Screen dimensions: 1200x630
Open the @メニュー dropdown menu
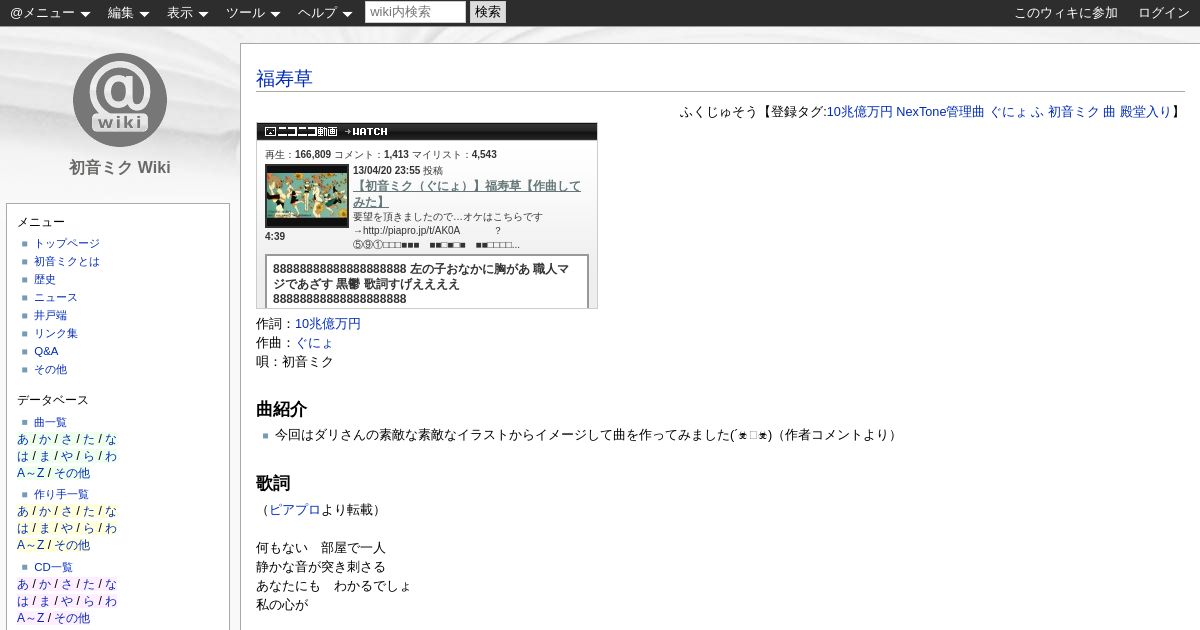tap(50, 13)
